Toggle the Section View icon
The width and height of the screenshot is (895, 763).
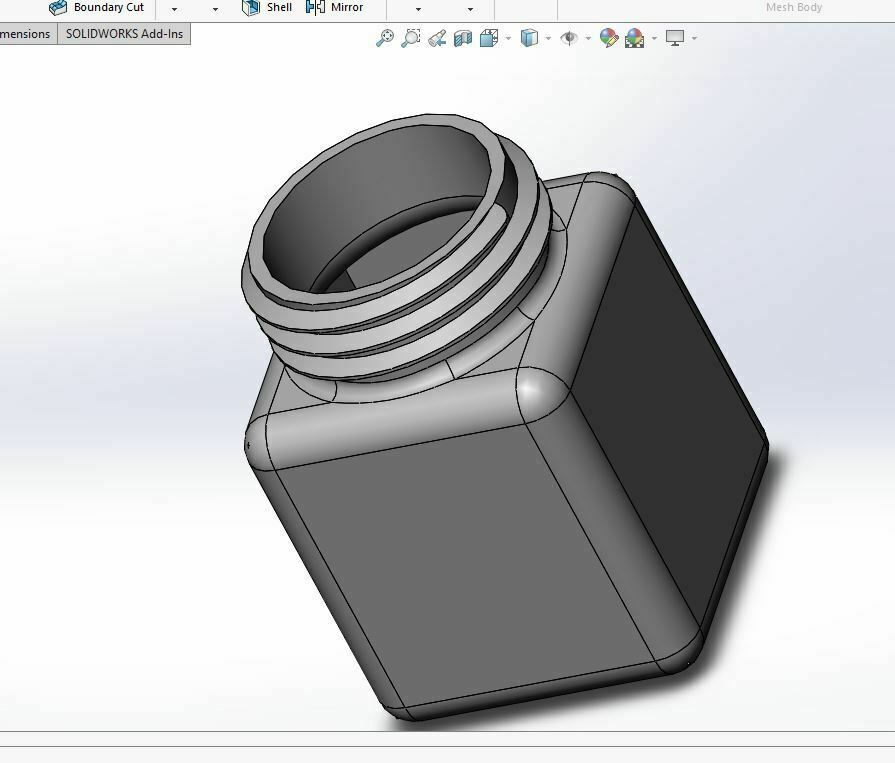pyautogui.click(x=463, y=38)
